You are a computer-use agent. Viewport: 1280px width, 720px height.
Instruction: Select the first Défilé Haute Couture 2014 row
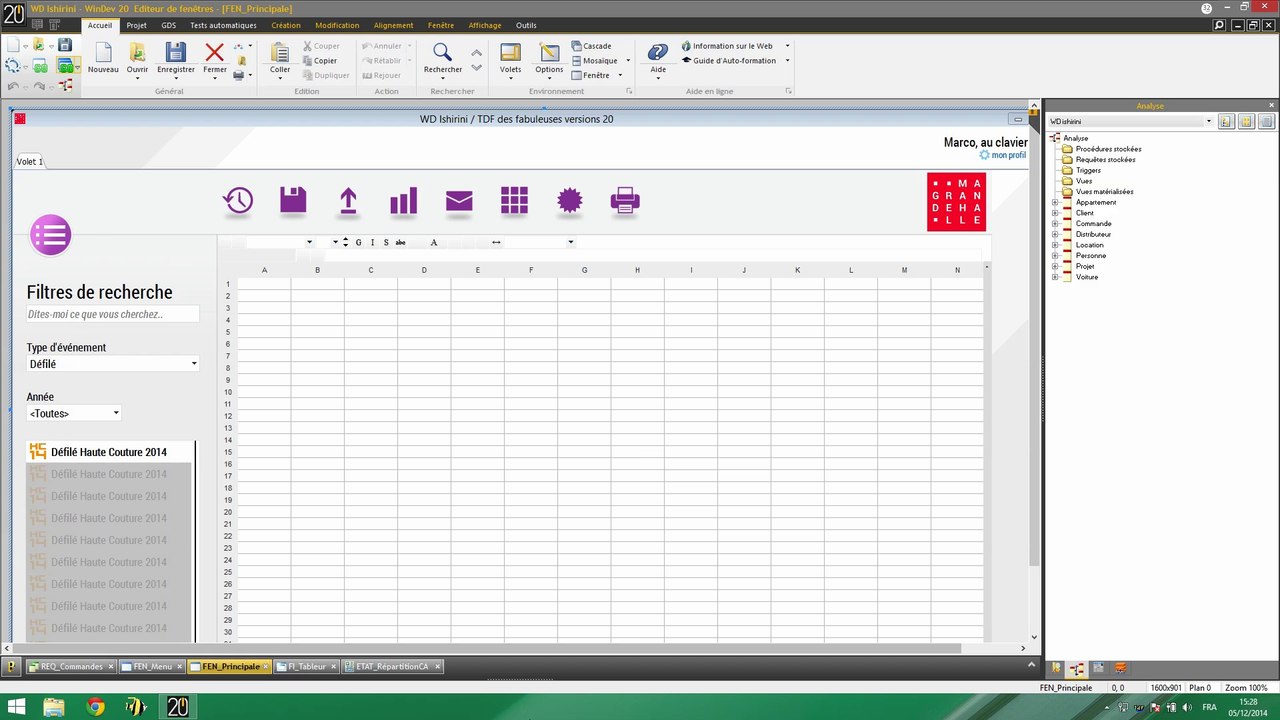(x=110, y=452)
